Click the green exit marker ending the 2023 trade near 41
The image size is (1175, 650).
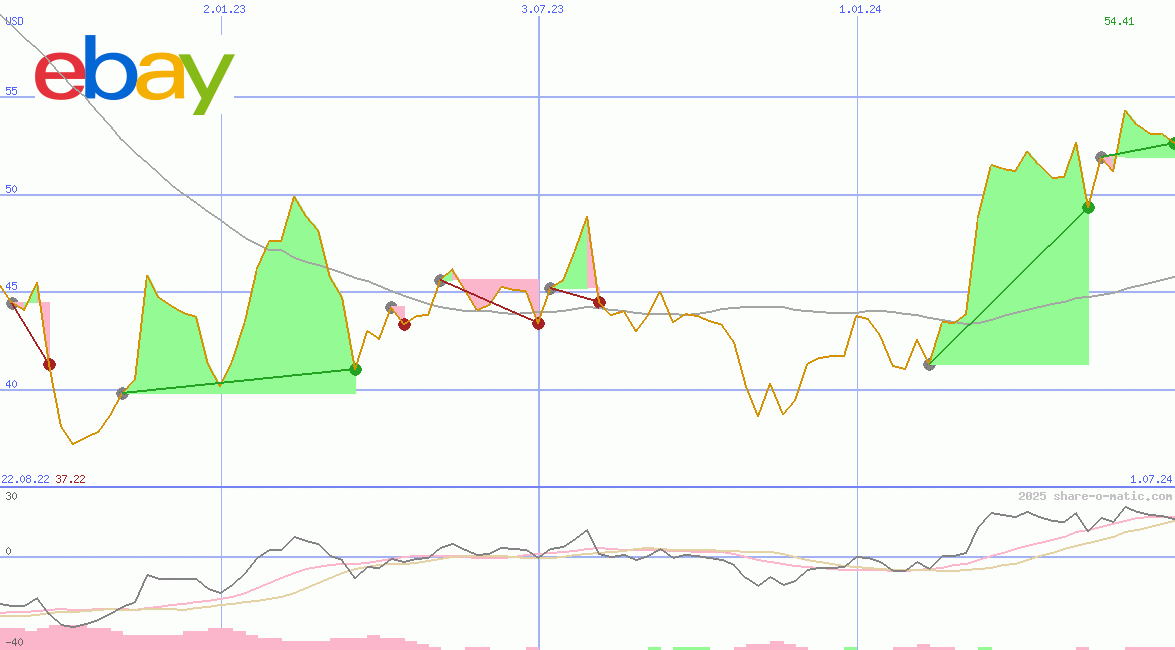356,369
